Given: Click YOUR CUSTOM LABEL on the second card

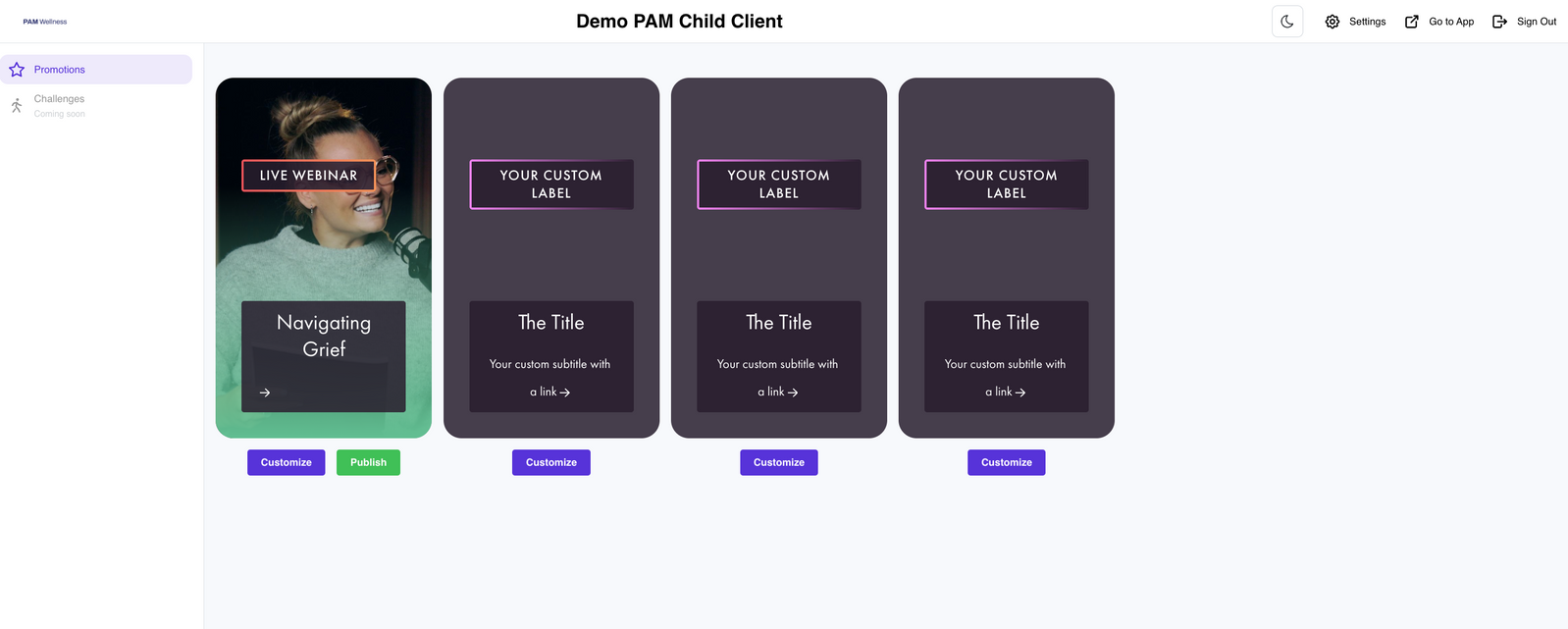Looking at the screenshot, I should tap(551, 183).
